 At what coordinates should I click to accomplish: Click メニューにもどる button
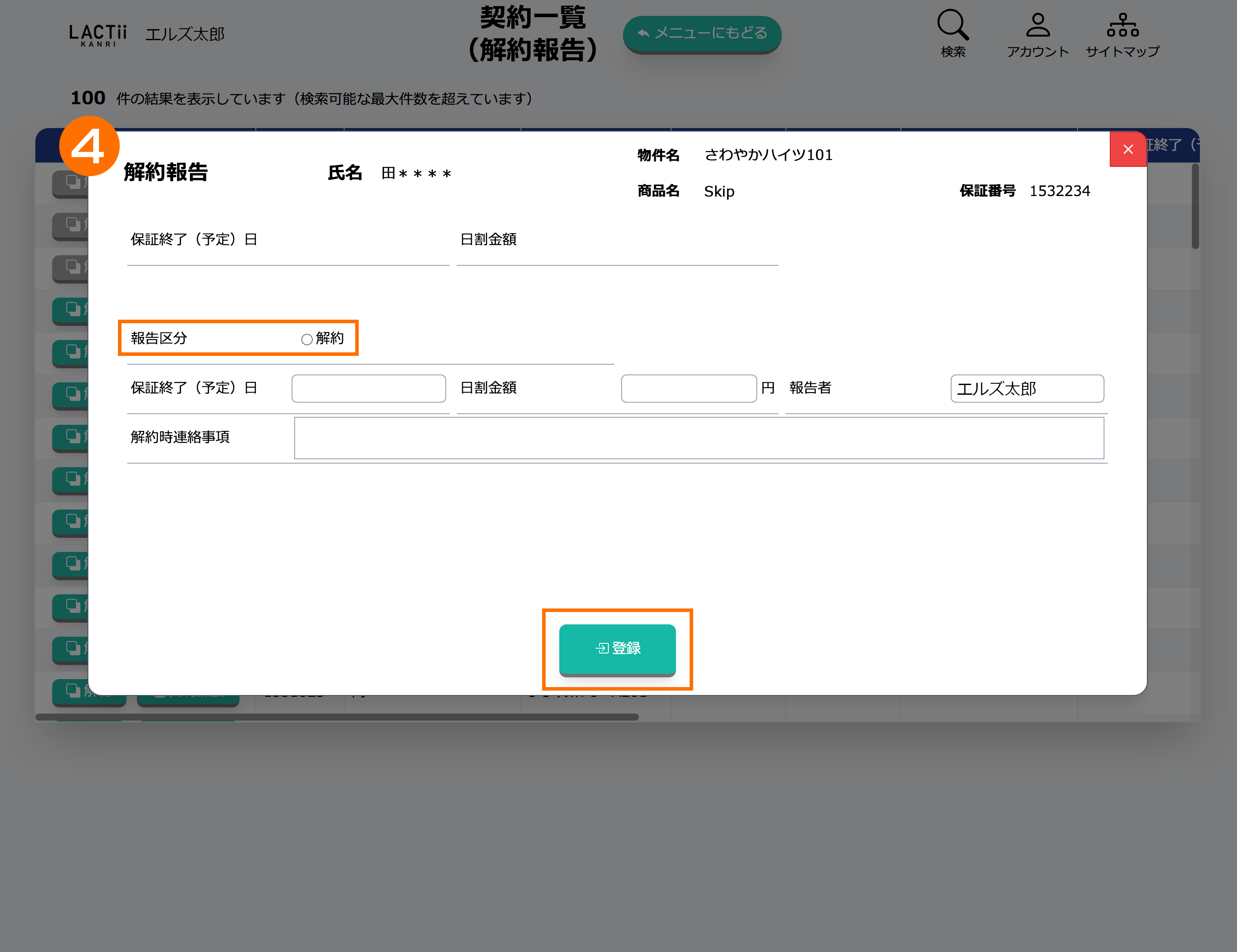[702, 34]
